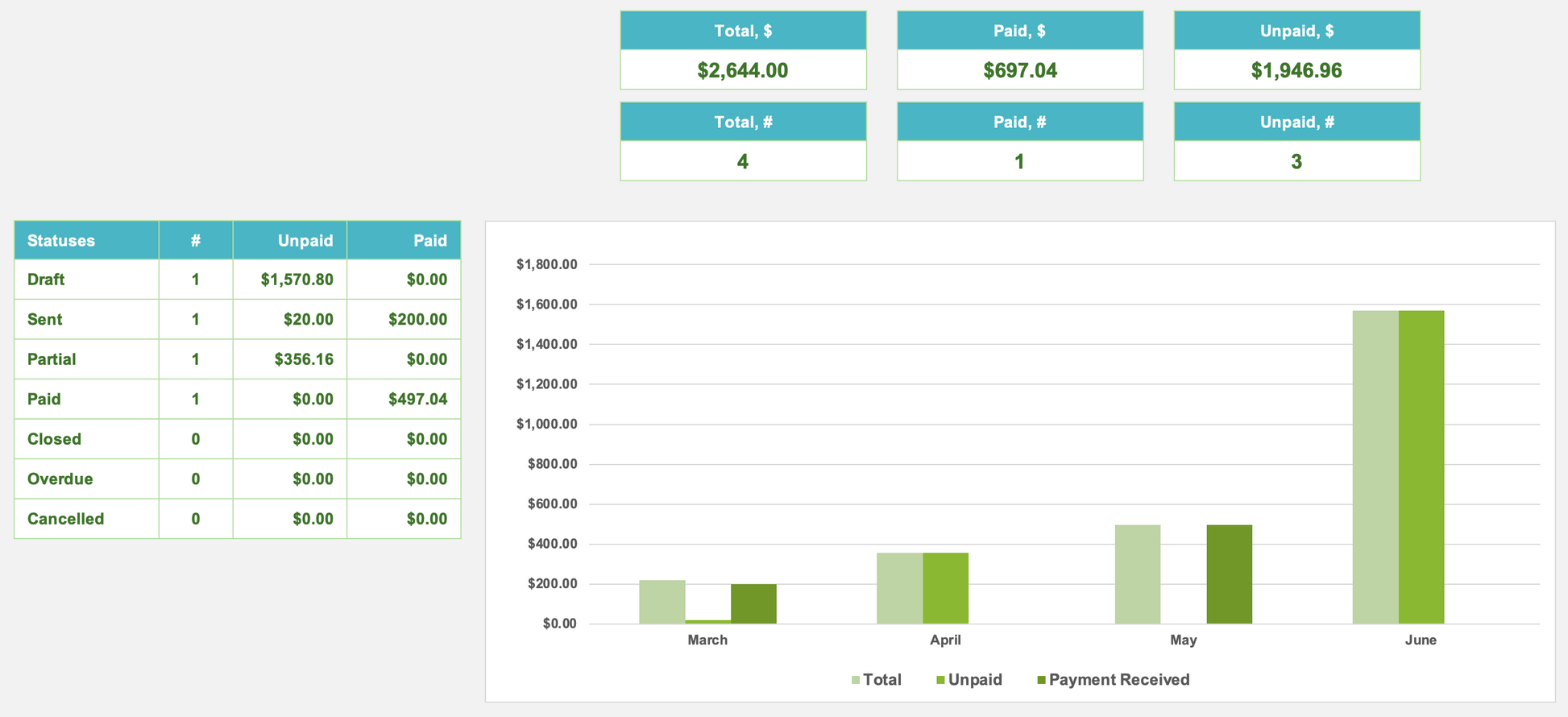Click the Total legend color swatch
The height and width of the screenshot is (717, 1568).
pyautogui.click(x=856, y=680)
